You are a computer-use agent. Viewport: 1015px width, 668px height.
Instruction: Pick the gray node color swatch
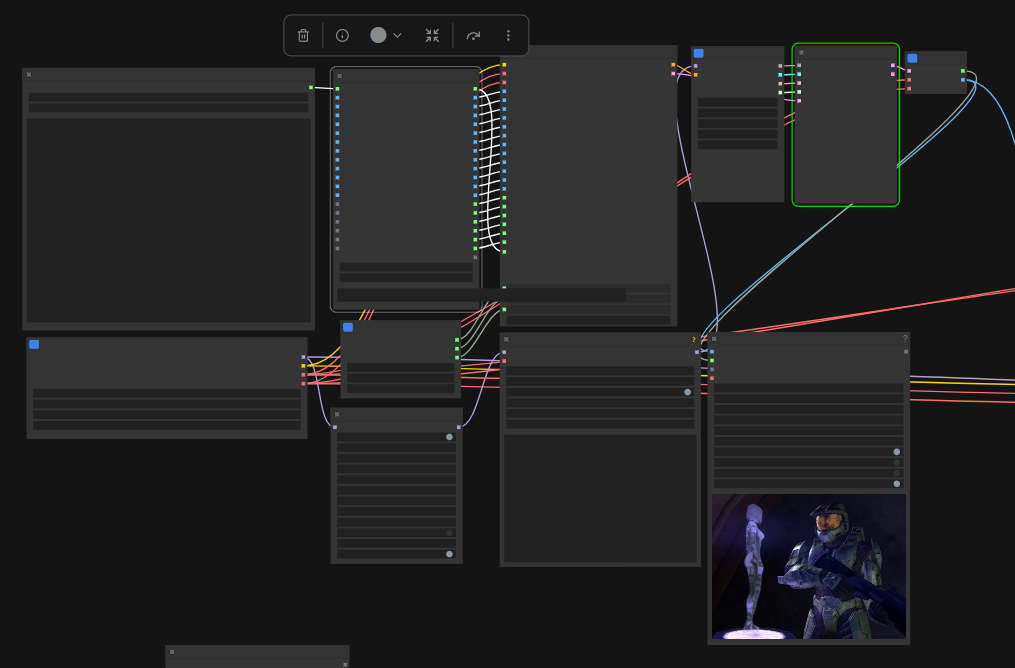point(378,35)
